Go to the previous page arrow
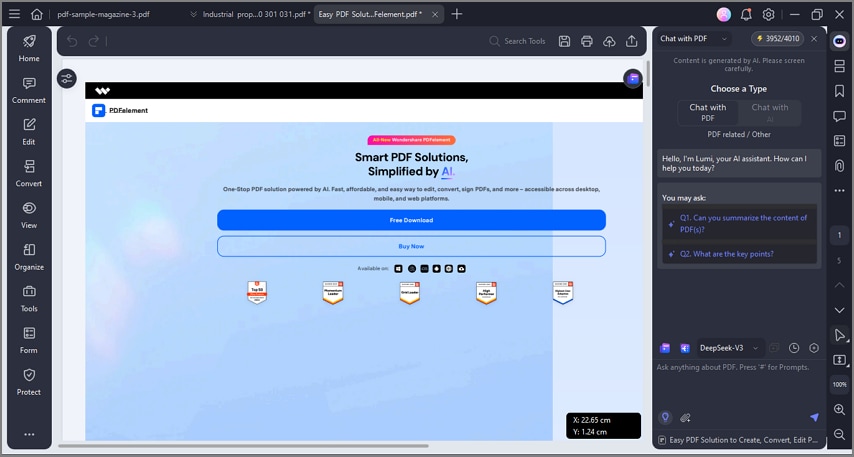Image resolution: width=854 pixels, height=457 pixels. (839, 285)
